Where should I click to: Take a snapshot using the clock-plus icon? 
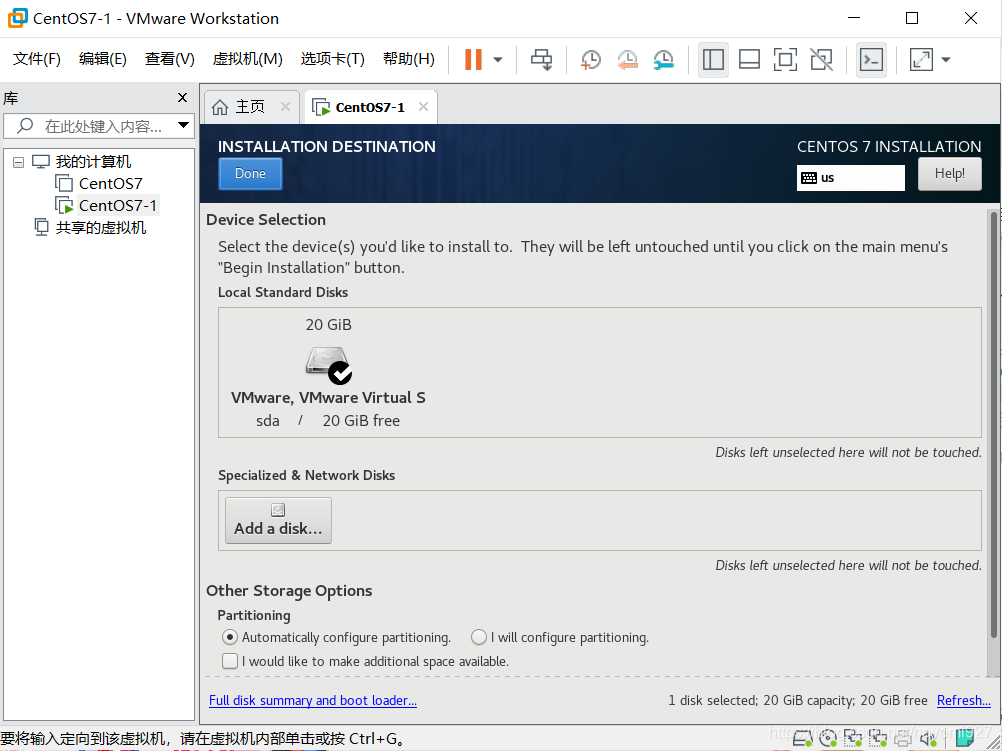tap(590, 59)
